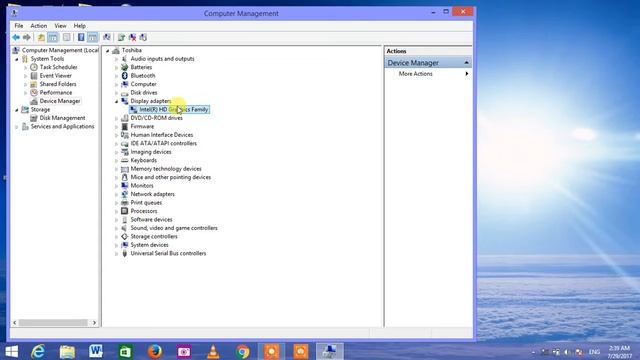The height and width of the screenshot is (360, 640).
Task: Select Storage controllers category
Action: tap(154, 236)
